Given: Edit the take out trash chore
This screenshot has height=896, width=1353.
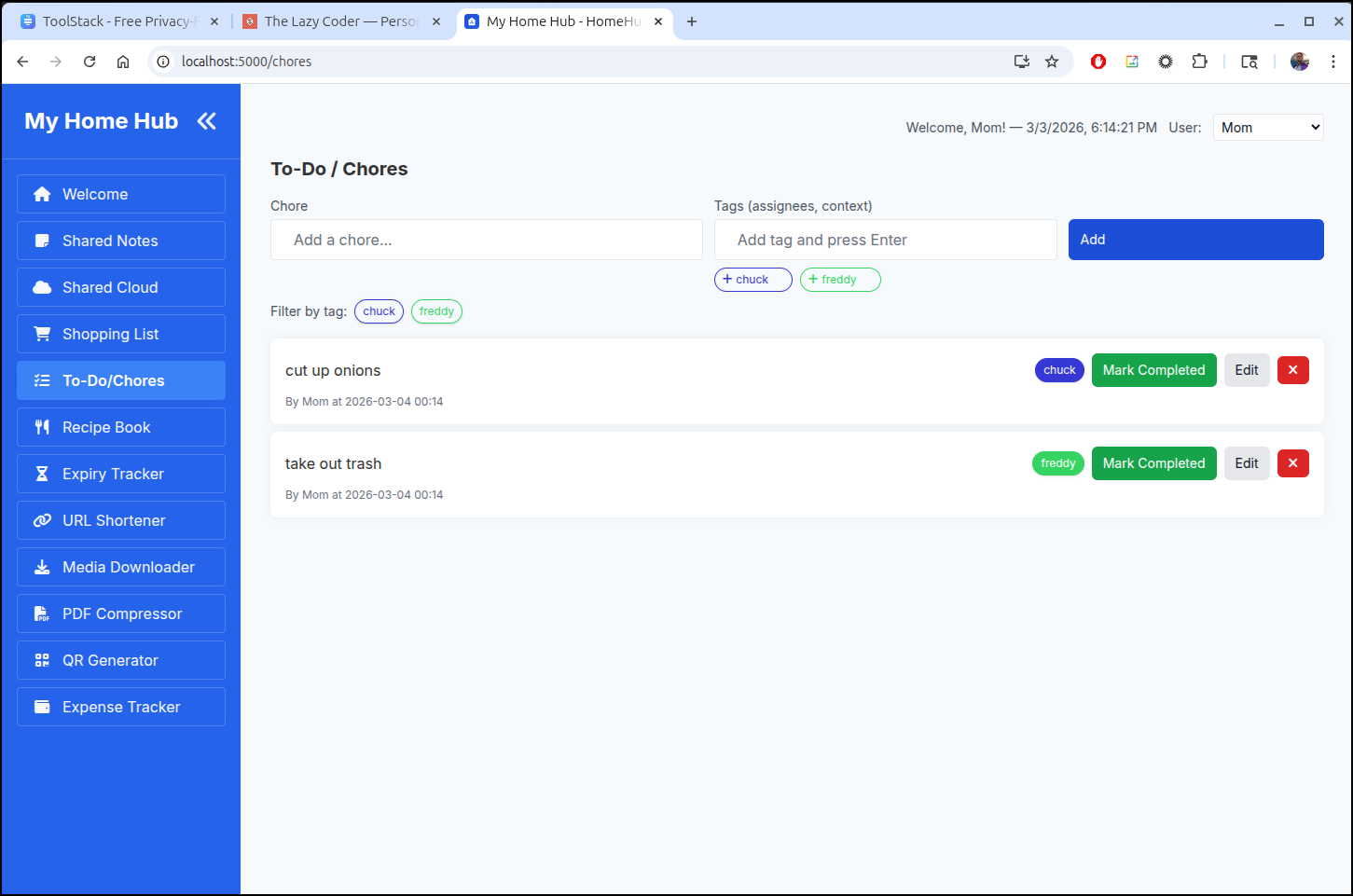Looking at the screenshot, I should click(x=1246, y=463).
